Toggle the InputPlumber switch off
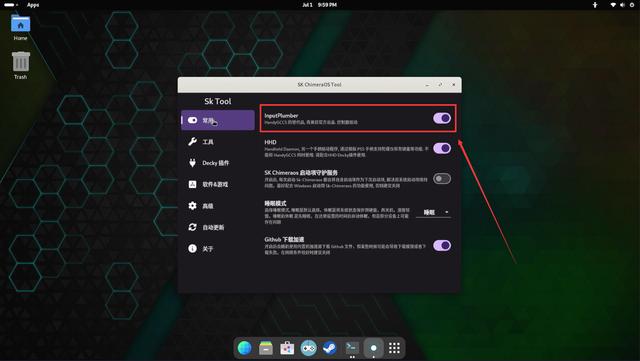The image size is (640, 361). pyautogui.click(x=442, y=118)
